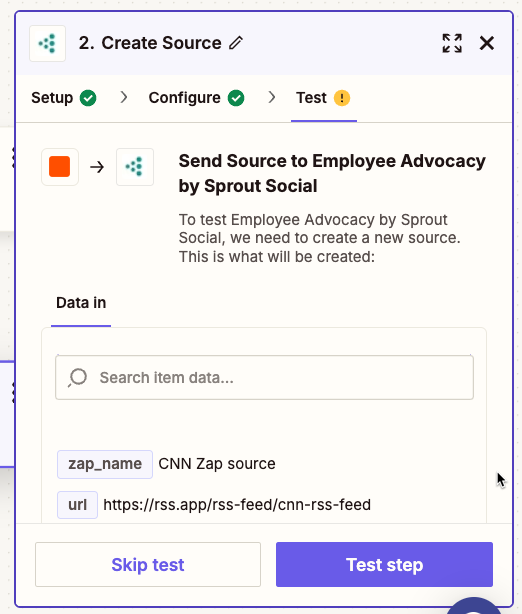The height and width of the screenshot is (614, 522).
Task: Open the Test tab
Action: pyautogui.click(x=323, y=98)
